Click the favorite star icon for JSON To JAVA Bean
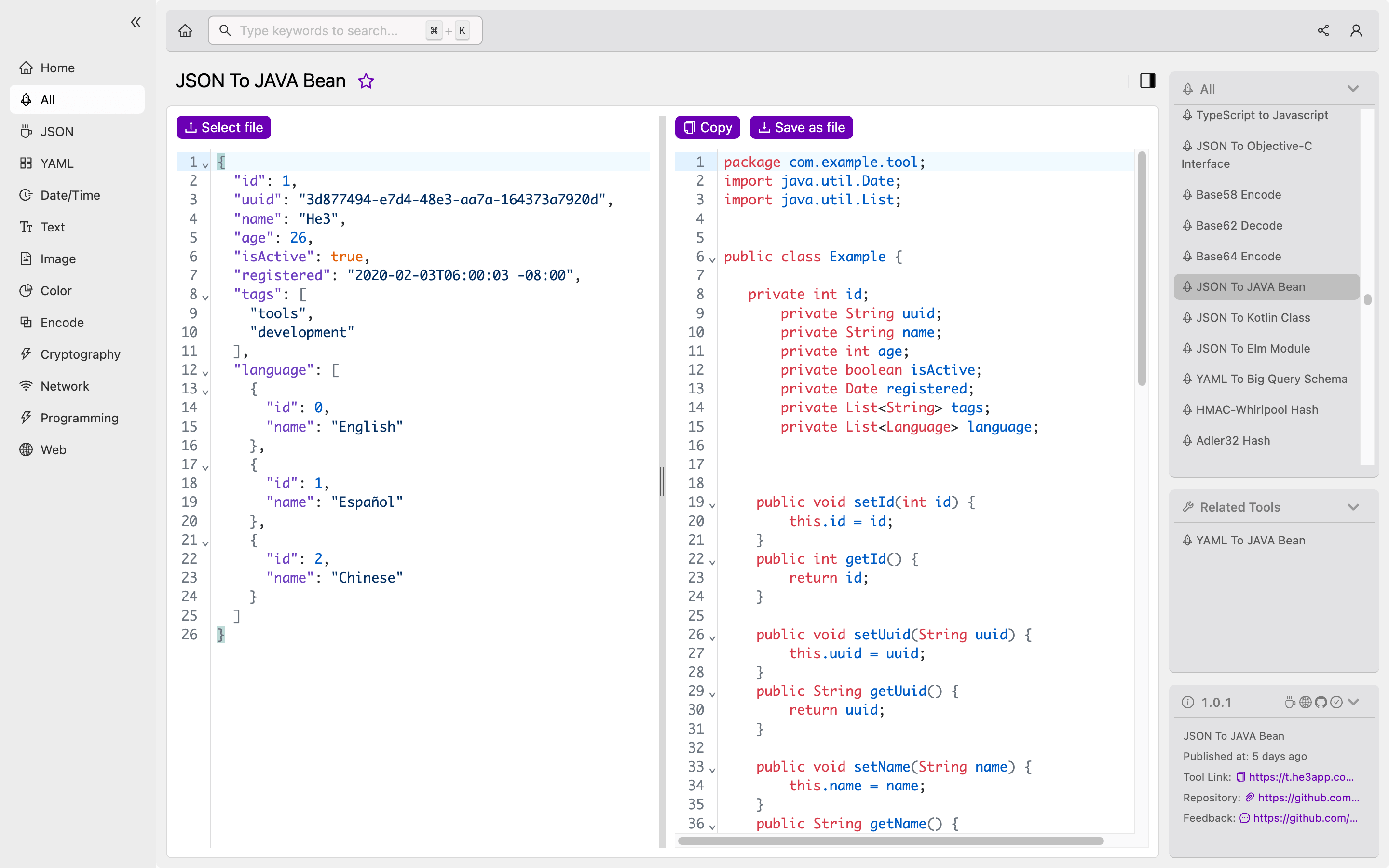 pos(366,80)
